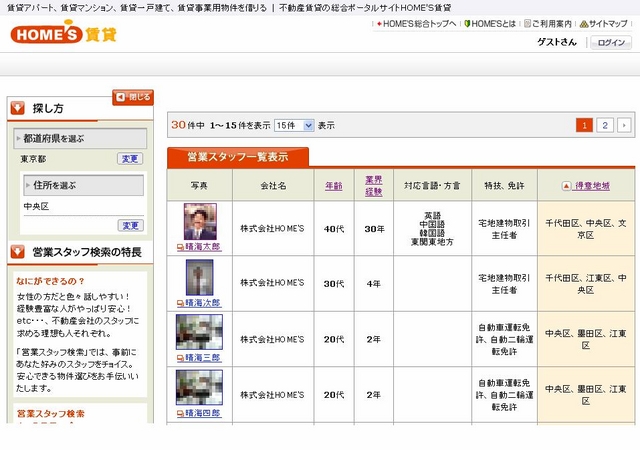This screenshot has height=450, width=640.
Task: Click 変更 button next to 東京都
Action: tap(130, 159)
